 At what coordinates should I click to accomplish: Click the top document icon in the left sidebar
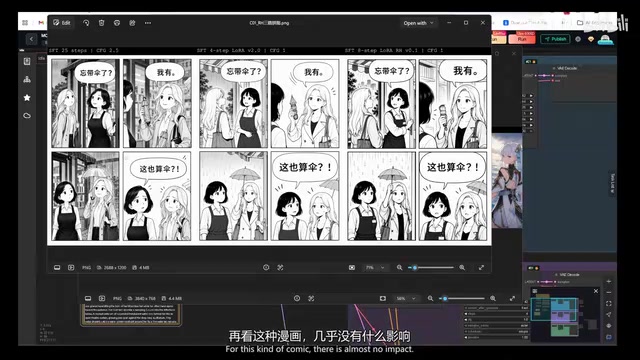[27, 61]
